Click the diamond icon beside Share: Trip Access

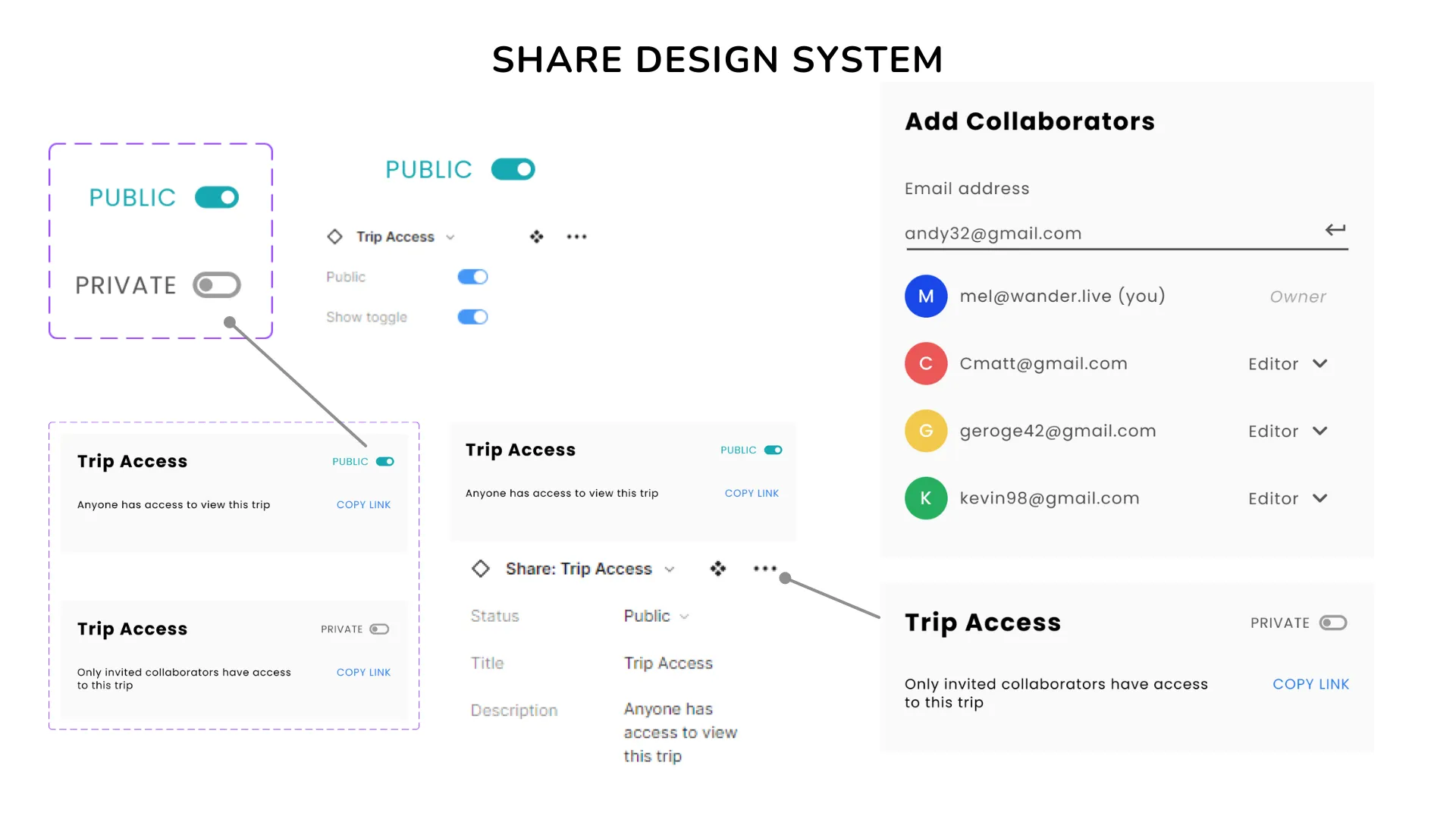(x=481, y=569)
